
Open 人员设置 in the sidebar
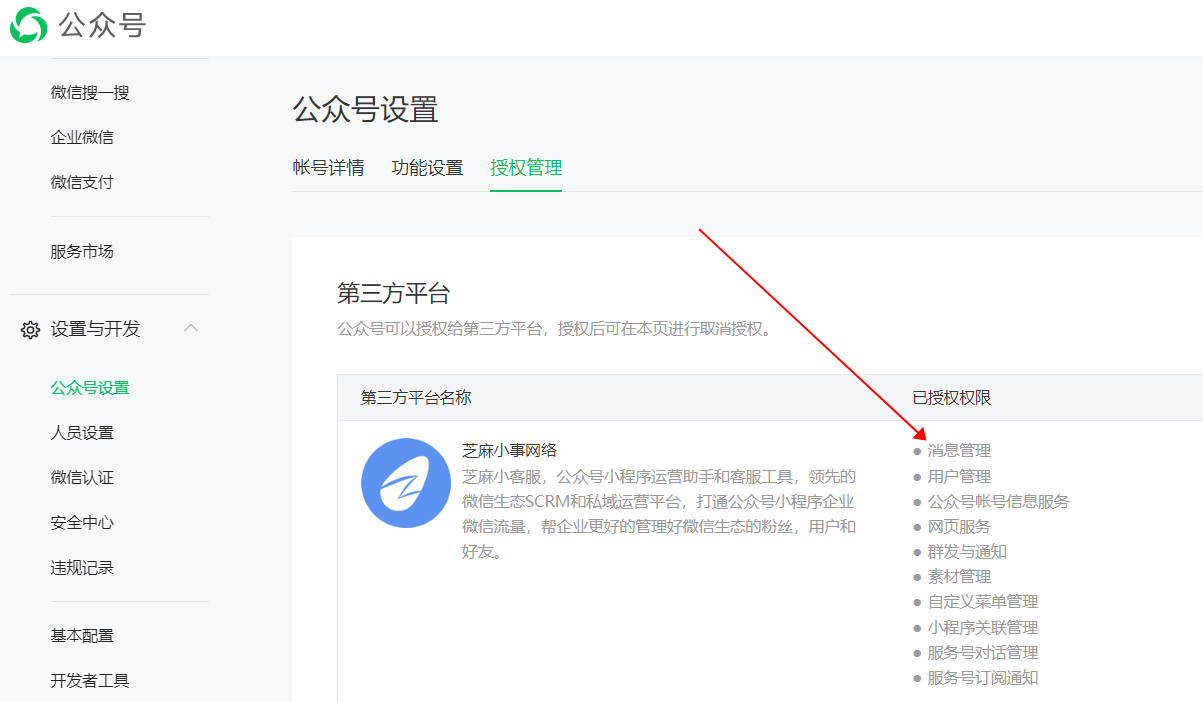pos(82,433)
